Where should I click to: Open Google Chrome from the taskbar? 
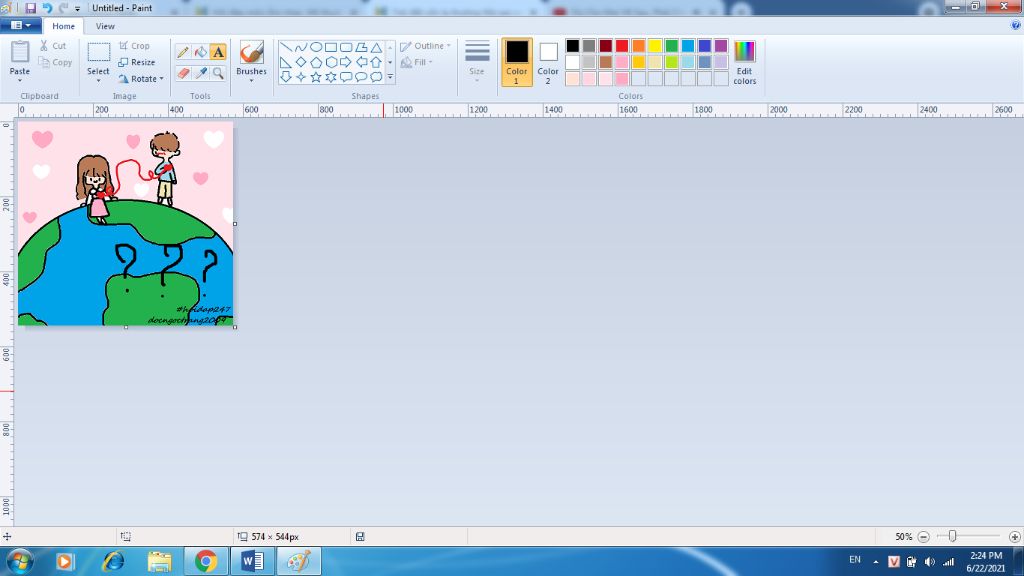[x=206, y=561]
